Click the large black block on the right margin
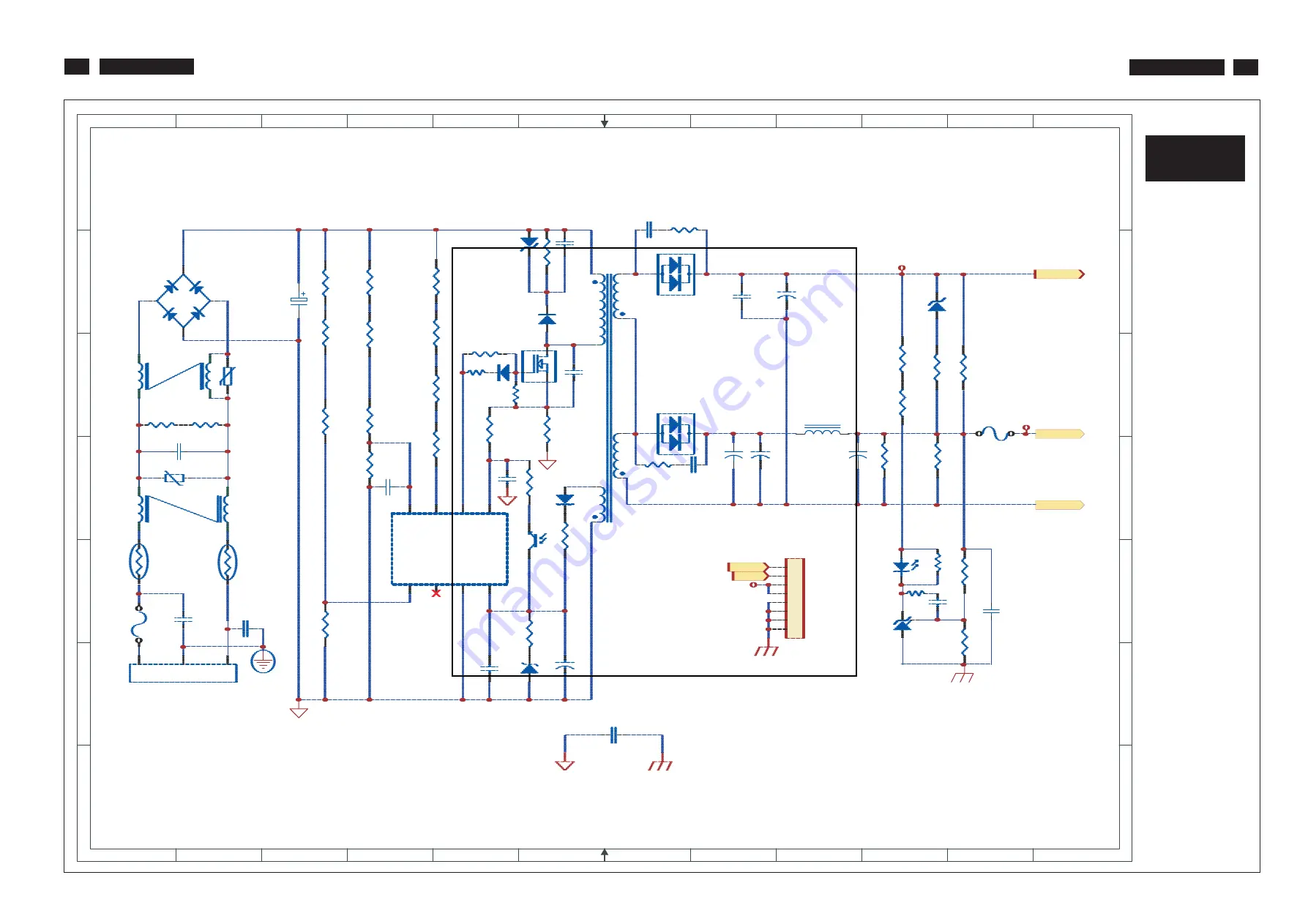This screenshot has width=1308, height=924. click(1195, 158)
